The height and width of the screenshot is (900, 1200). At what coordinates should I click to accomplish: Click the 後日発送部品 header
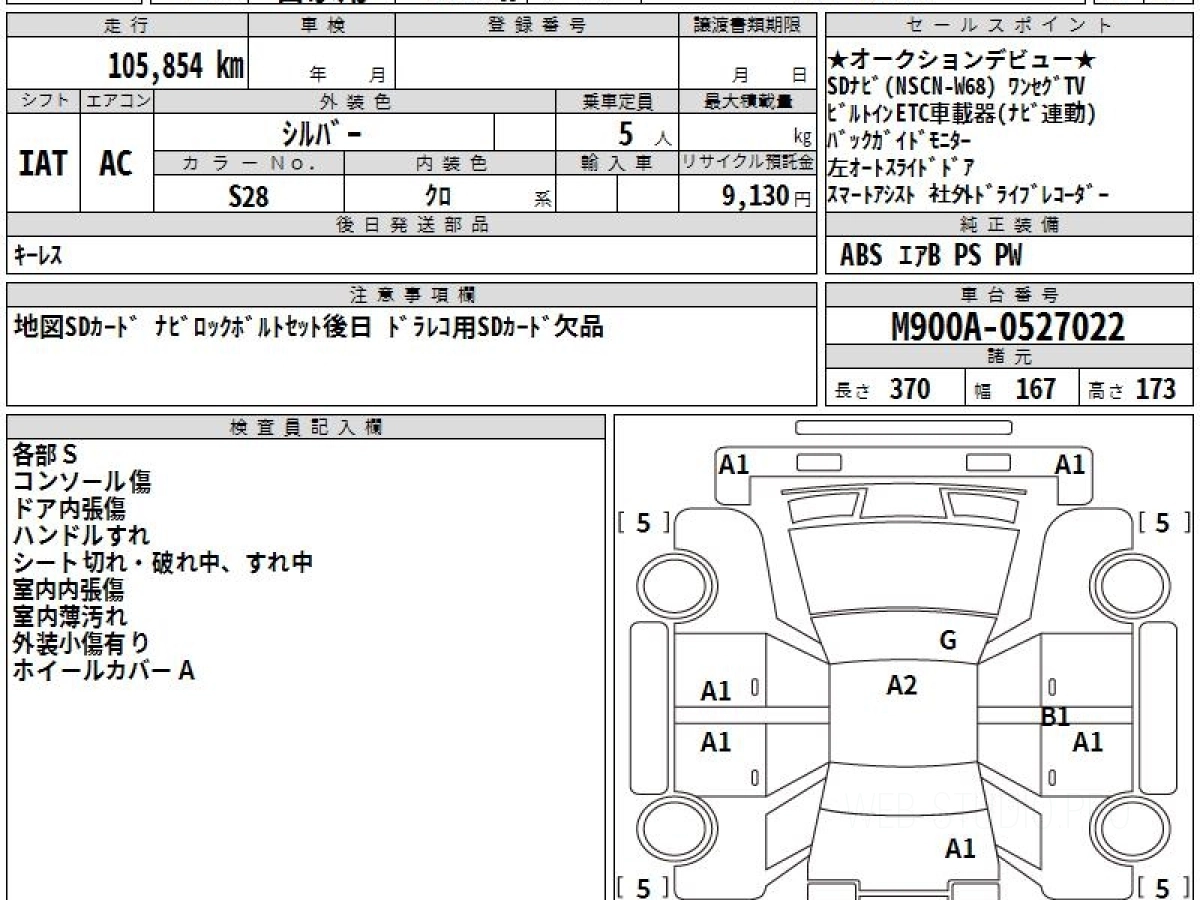point(411,225)
